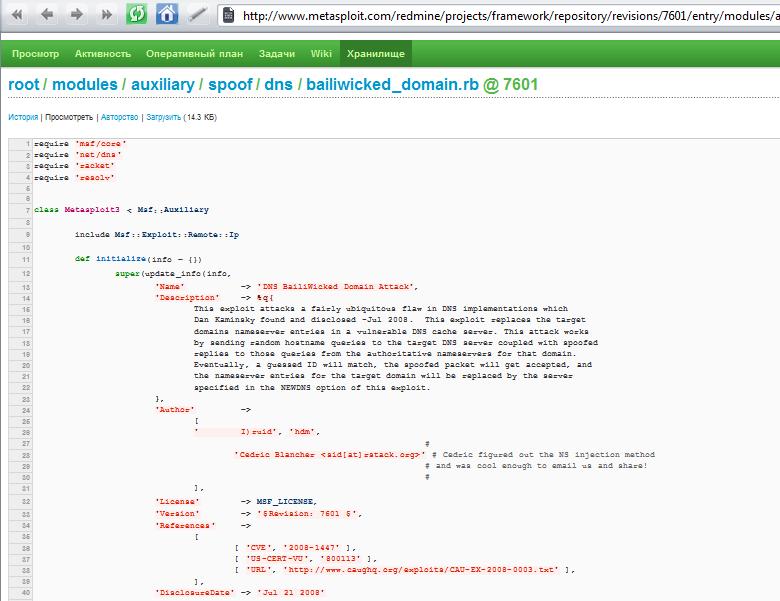Click the fast-forward browser button
Image resolution: width=780 pixels, height=601 pixels.
(x=107, y=14)
